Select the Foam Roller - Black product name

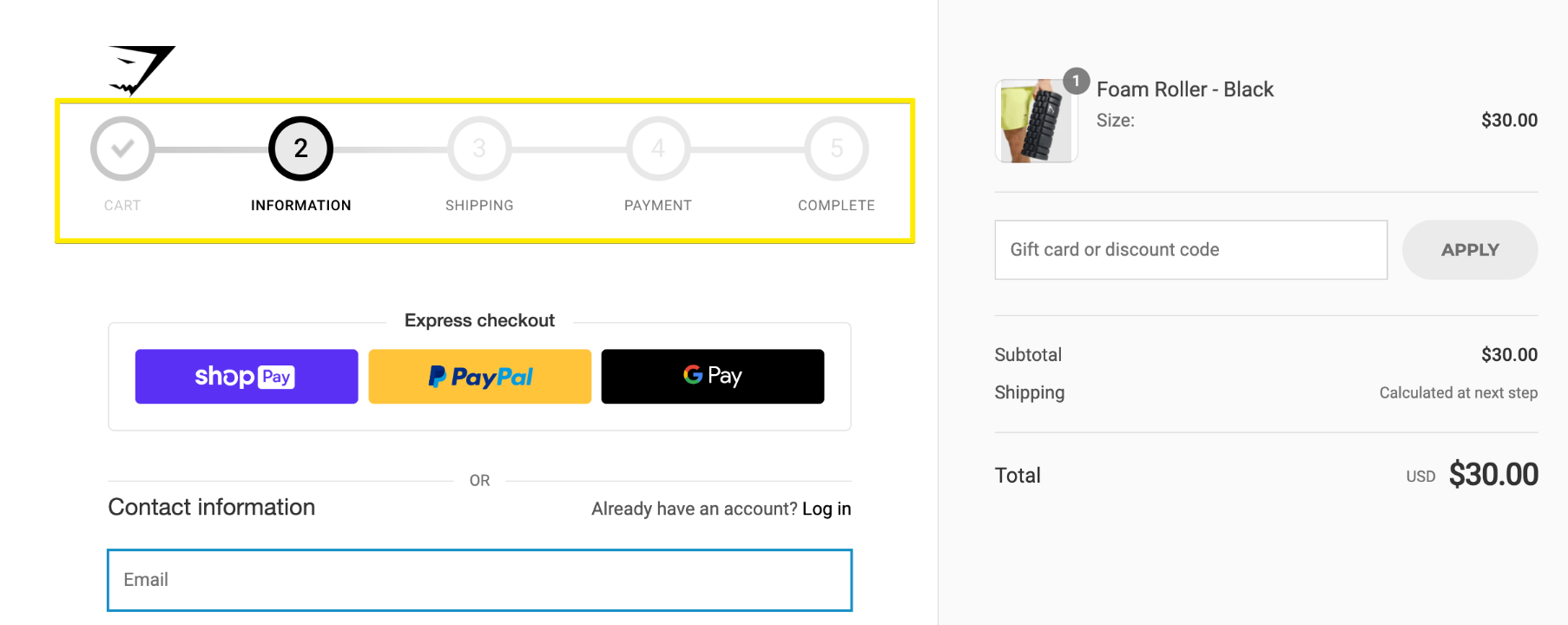[x=1185, y=89]
